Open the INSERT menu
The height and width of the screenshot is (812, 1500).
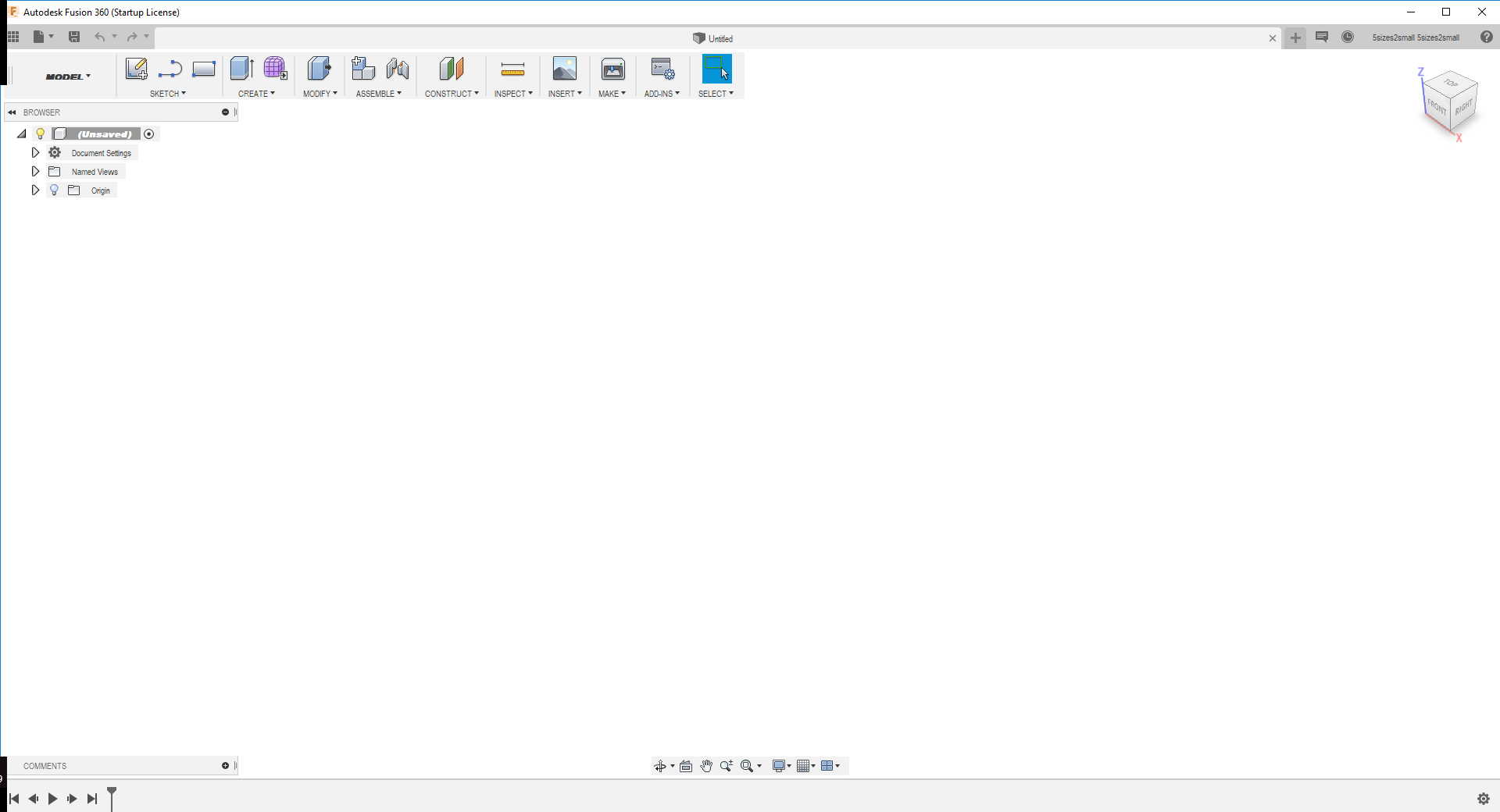point(565,94)
